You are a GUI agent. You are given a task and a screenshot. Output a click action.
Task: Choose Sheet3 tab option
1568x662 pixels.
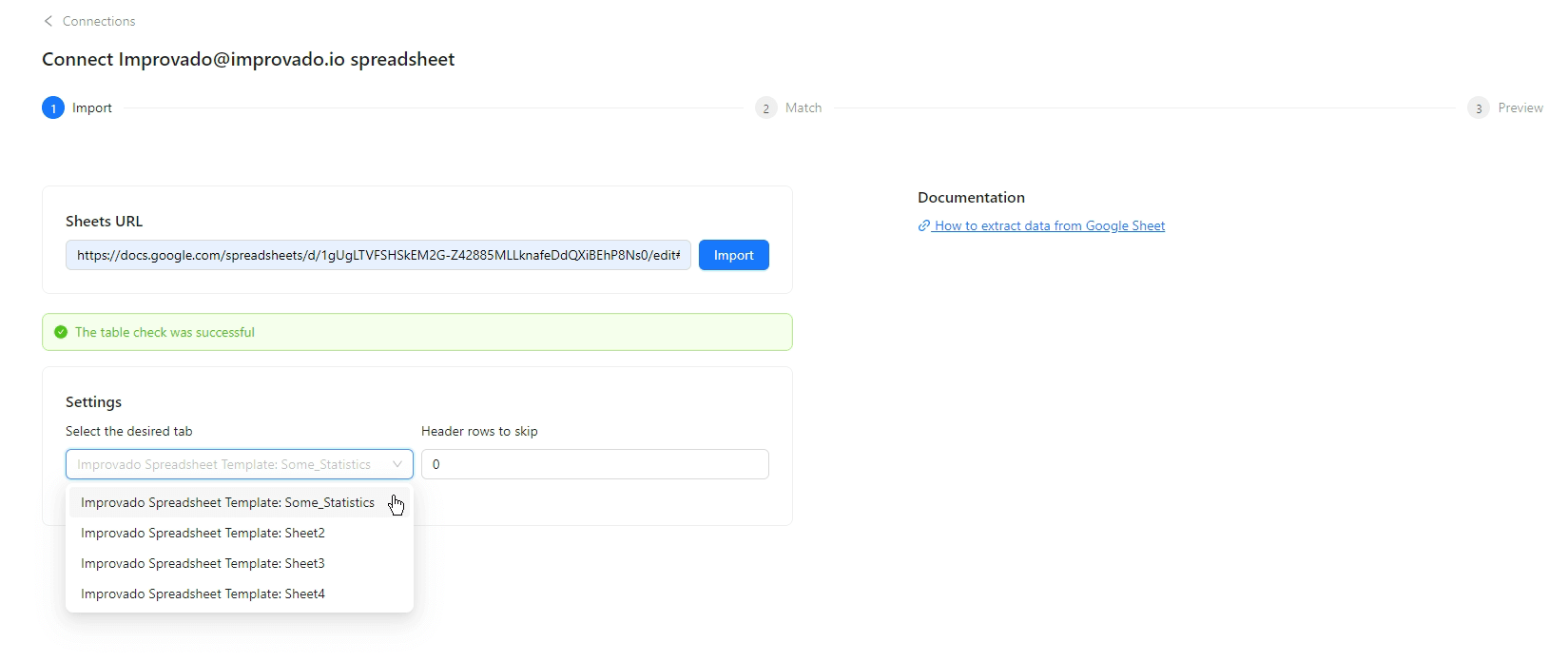pyautogui.click(x=240, y=563)
